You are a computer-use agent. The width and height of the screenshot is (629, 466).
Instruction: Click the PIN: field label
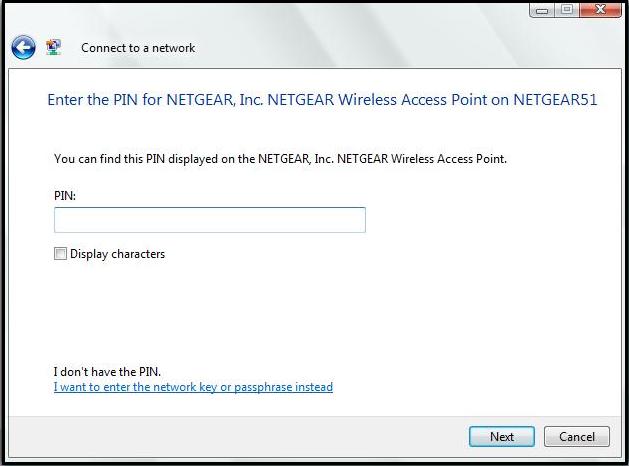65,196
